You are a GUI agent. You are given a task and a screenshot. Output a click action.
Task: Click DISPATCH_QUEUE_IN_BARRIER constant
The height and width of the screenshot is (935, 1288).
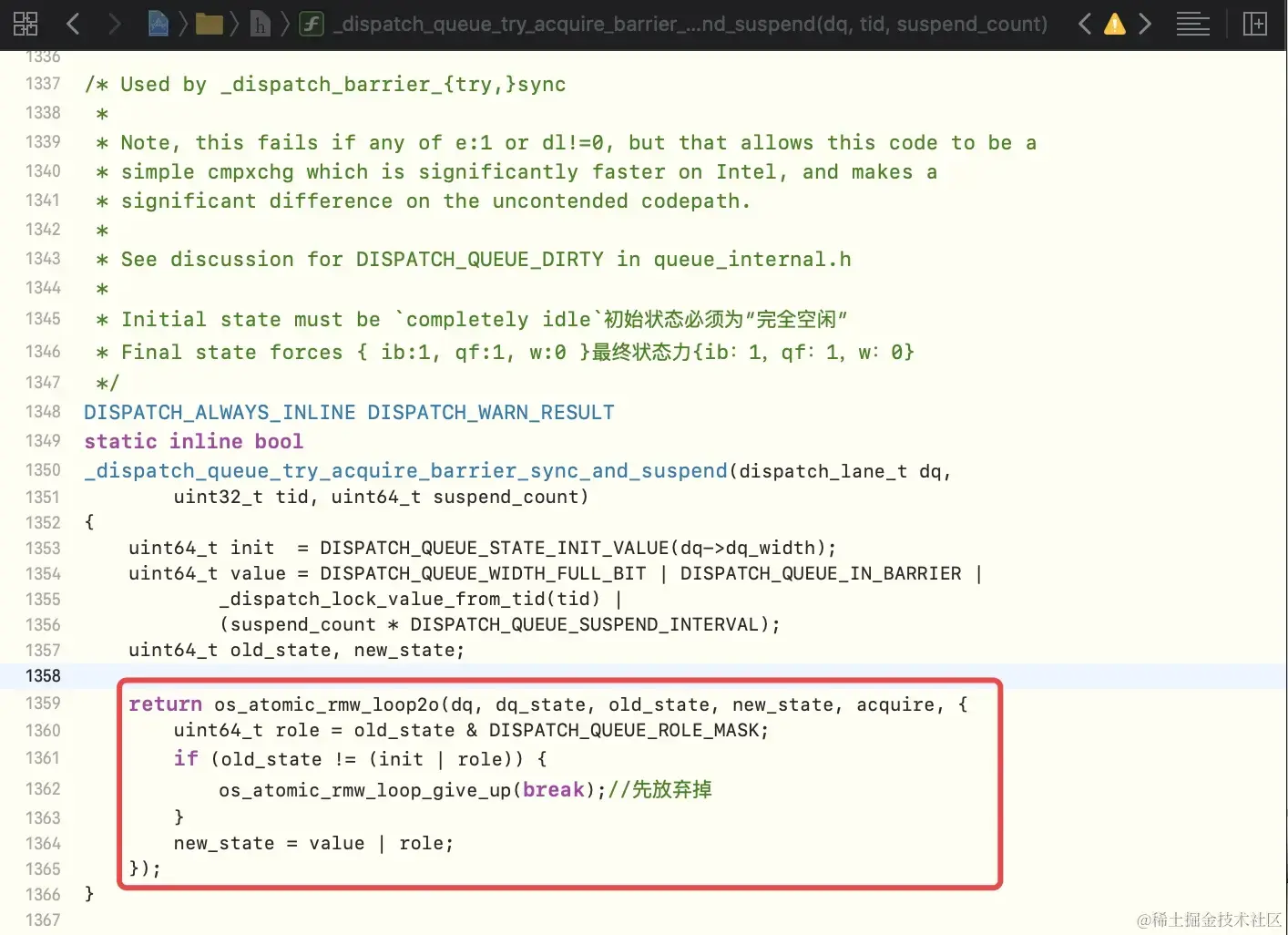[821, 573]
